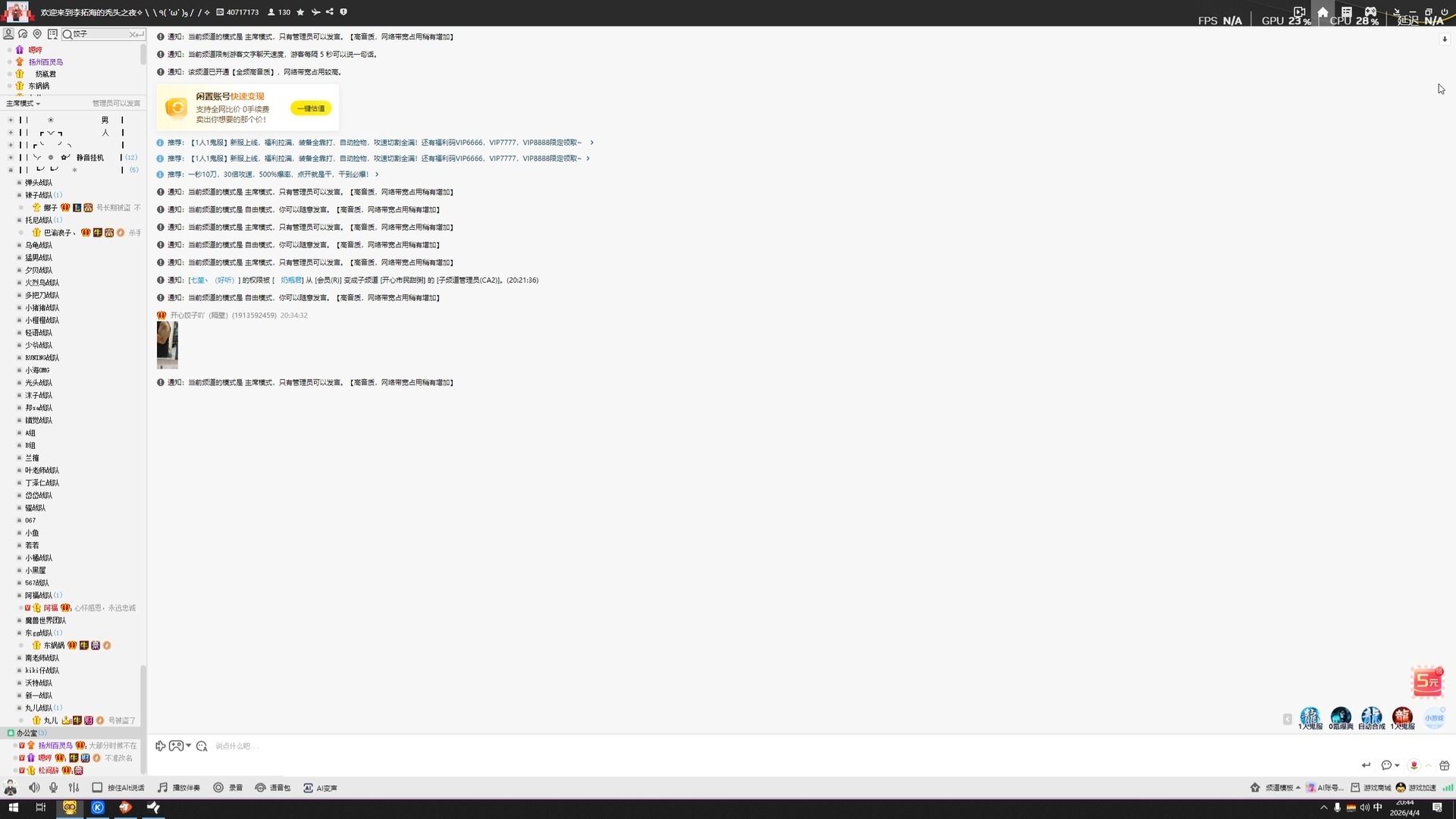The height and width of the screenshot is (819, 1456).
Task: Open the audio mixer settings icon
Action: pyautogui.click(x=74, y=788)
